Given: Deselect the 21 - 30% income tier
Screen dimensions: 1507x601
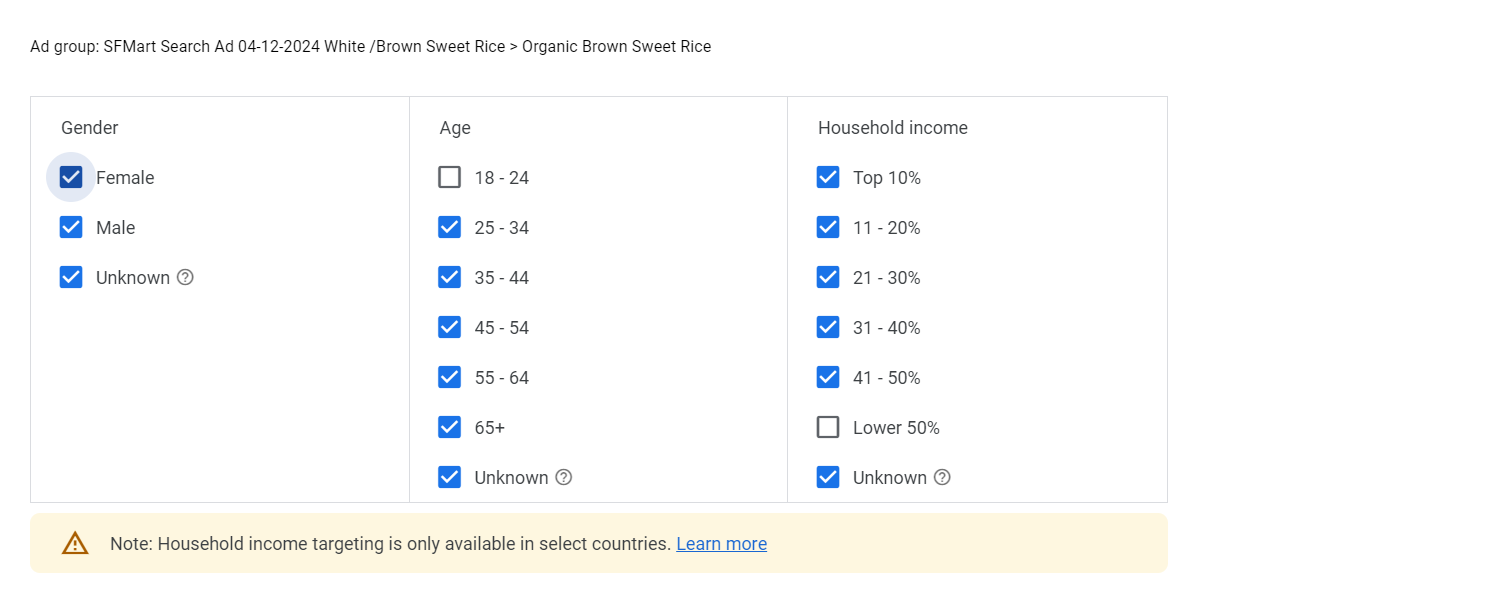Looking at the screenshot, I should (828, 278).
